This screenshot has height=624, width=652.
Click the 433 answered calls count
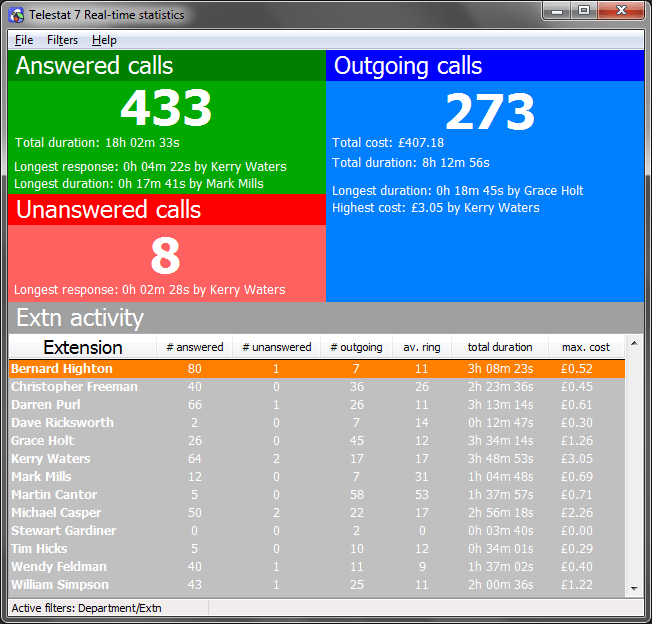click(166, 108)
